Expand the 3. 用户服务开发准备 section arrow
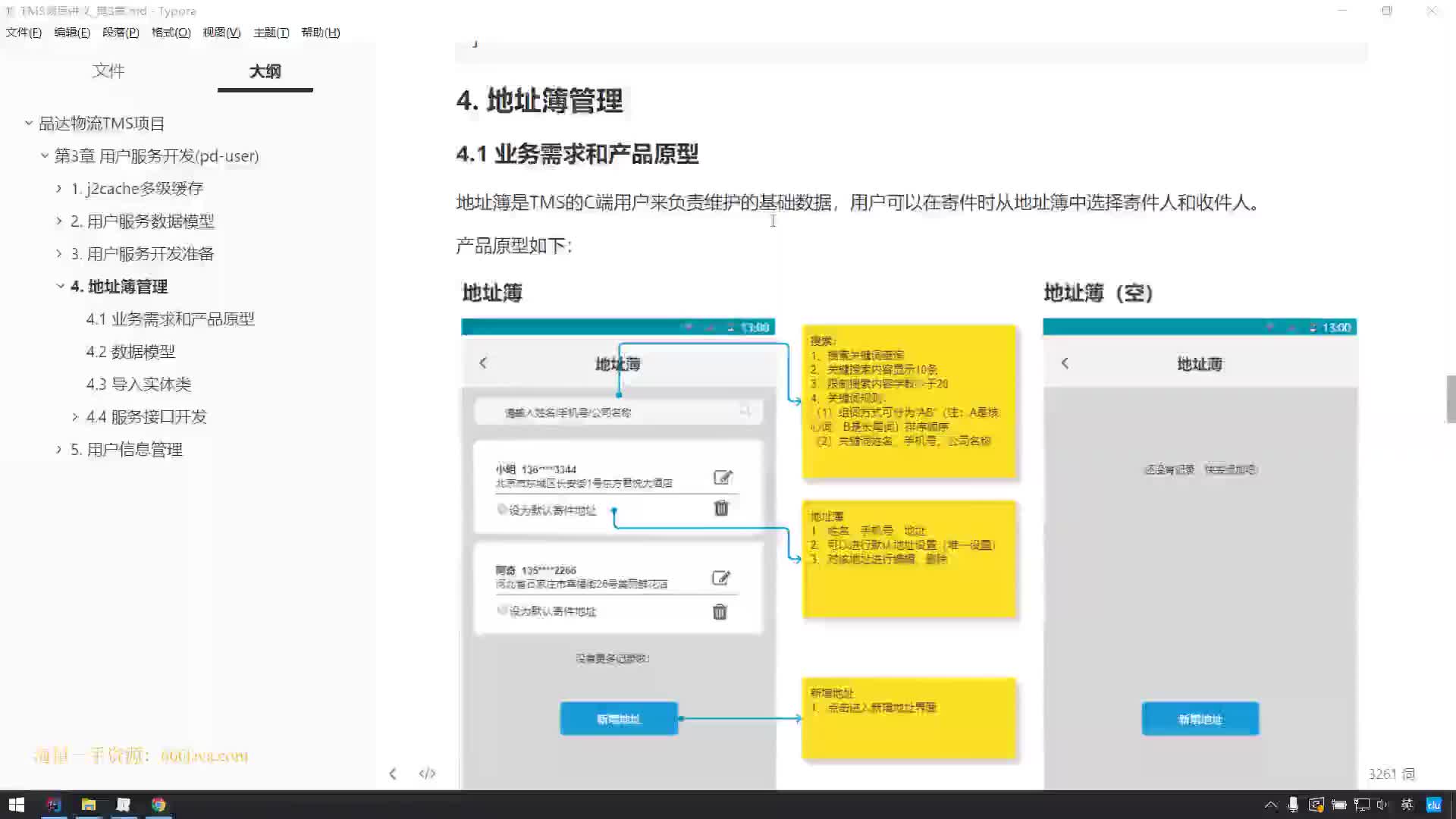The height and width of the screenshot is (819, 1456). click(59, 253)
